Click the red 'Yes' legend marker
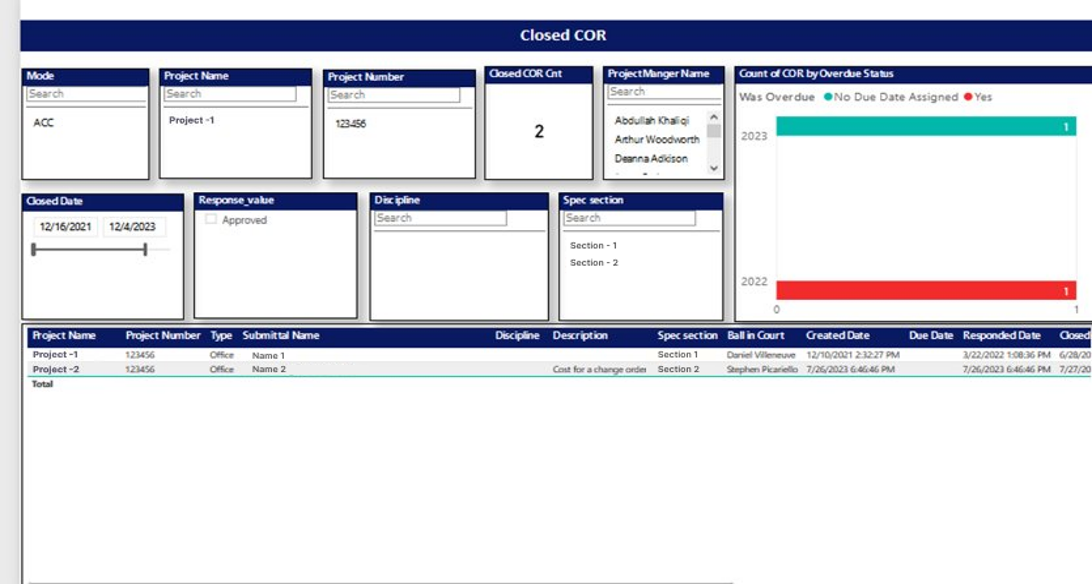Image resolution: width=1092 pixels, height=584 pixels. tap(968, 97)
